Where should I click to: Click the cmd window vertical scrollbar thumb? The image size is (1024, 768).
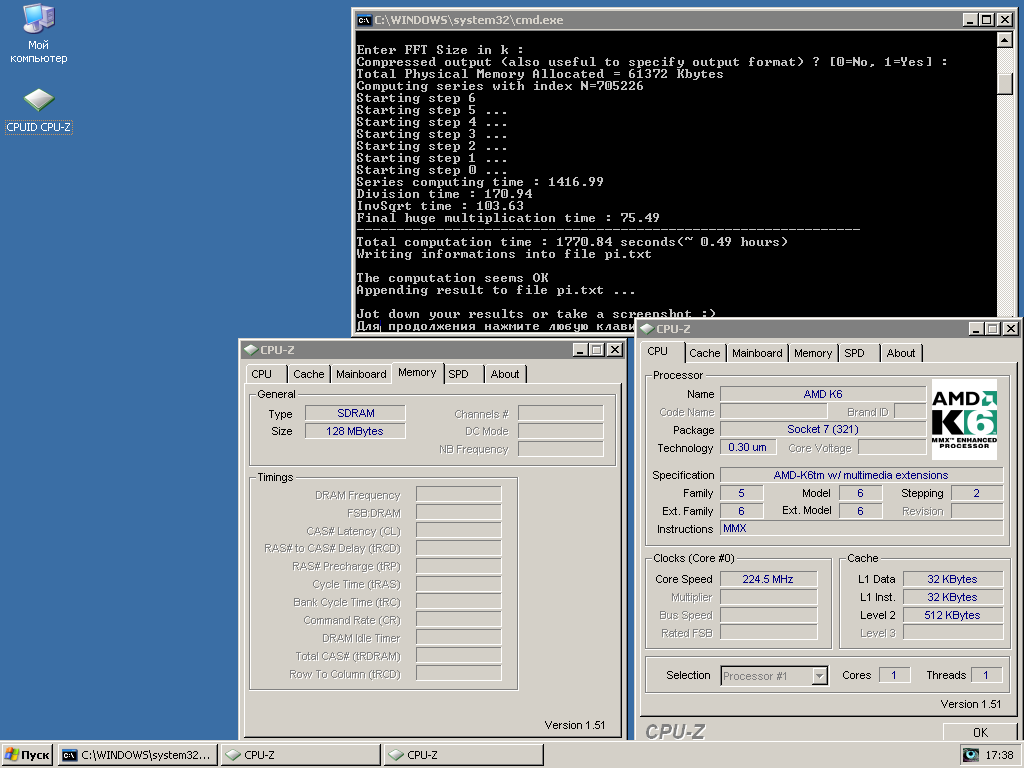point(1005,84)
